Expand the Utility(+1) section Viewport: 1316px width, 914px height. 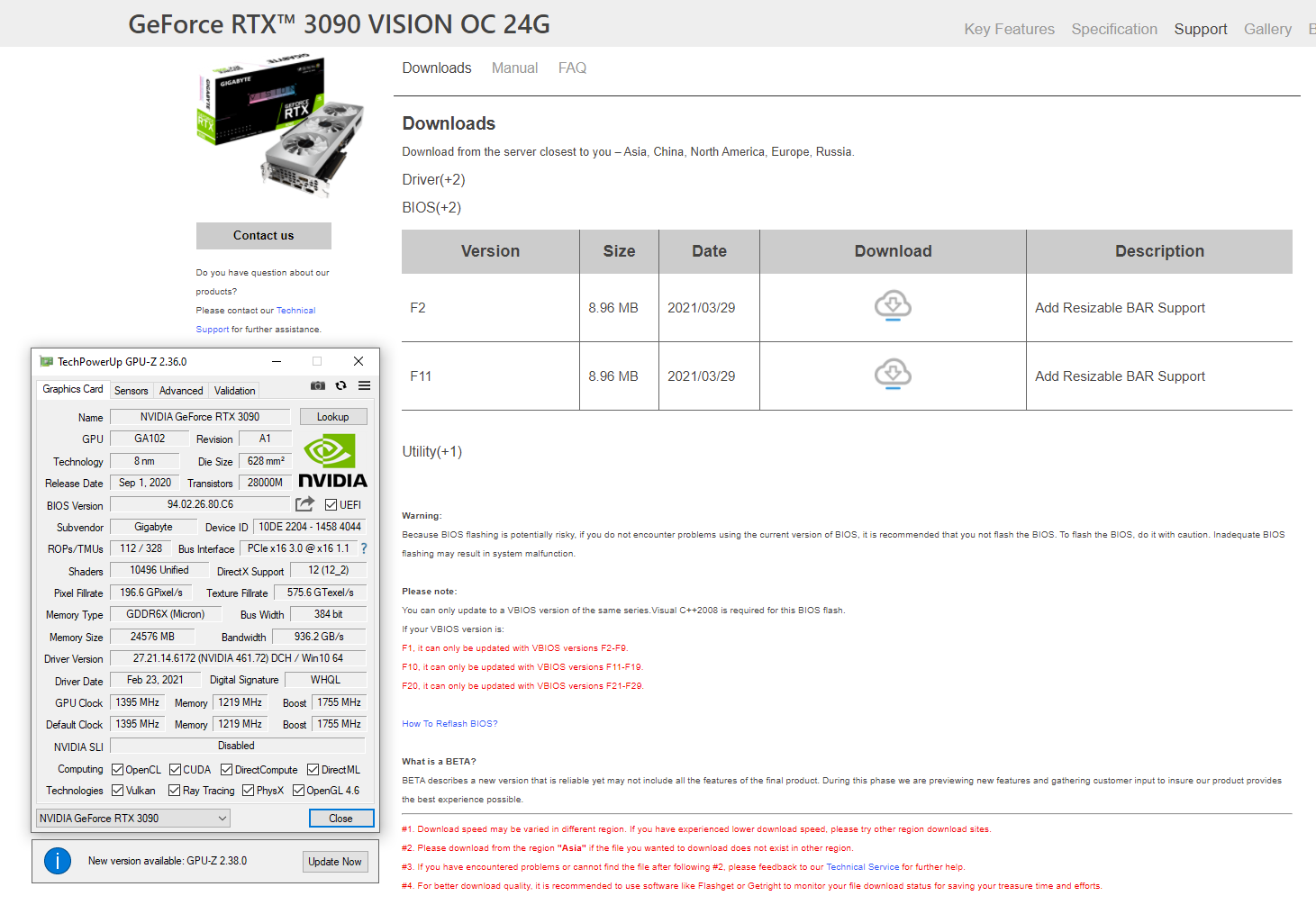click(431, 451)
